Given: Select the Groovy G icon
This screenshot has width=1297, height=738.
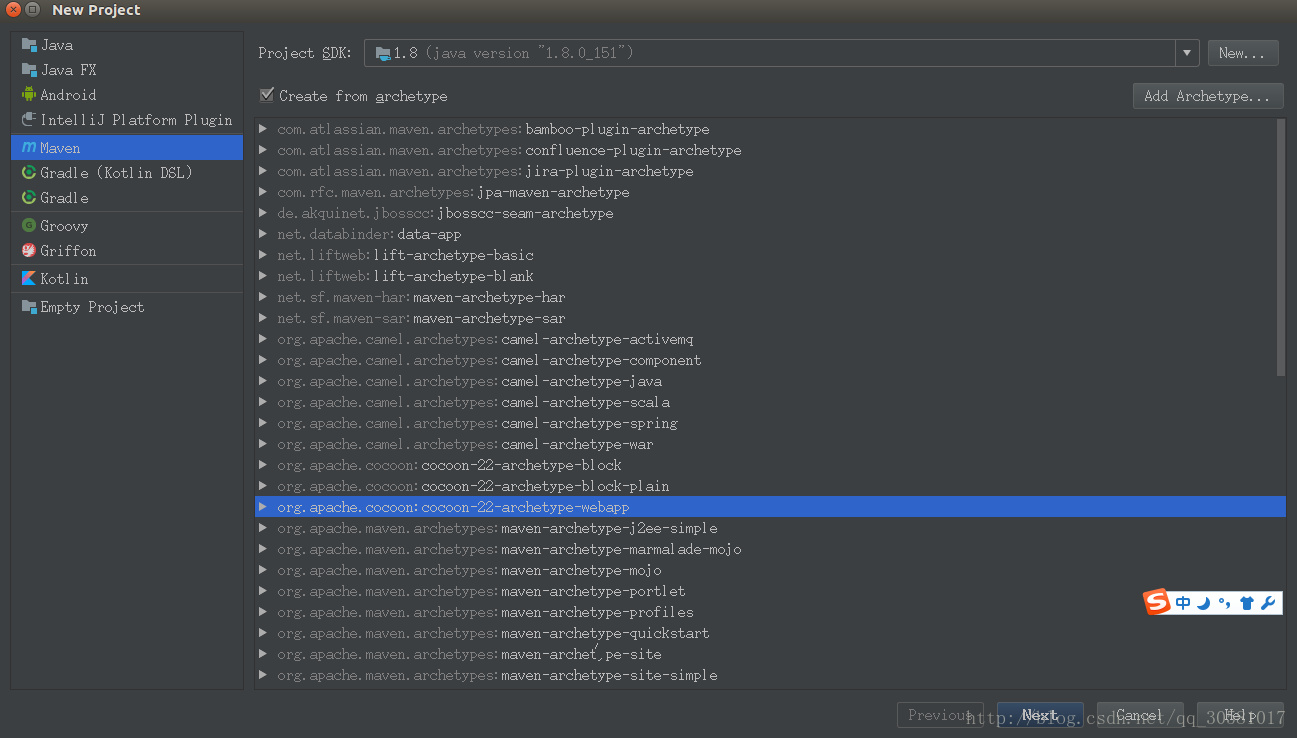Looking at the screenshot, I should 29,226.
